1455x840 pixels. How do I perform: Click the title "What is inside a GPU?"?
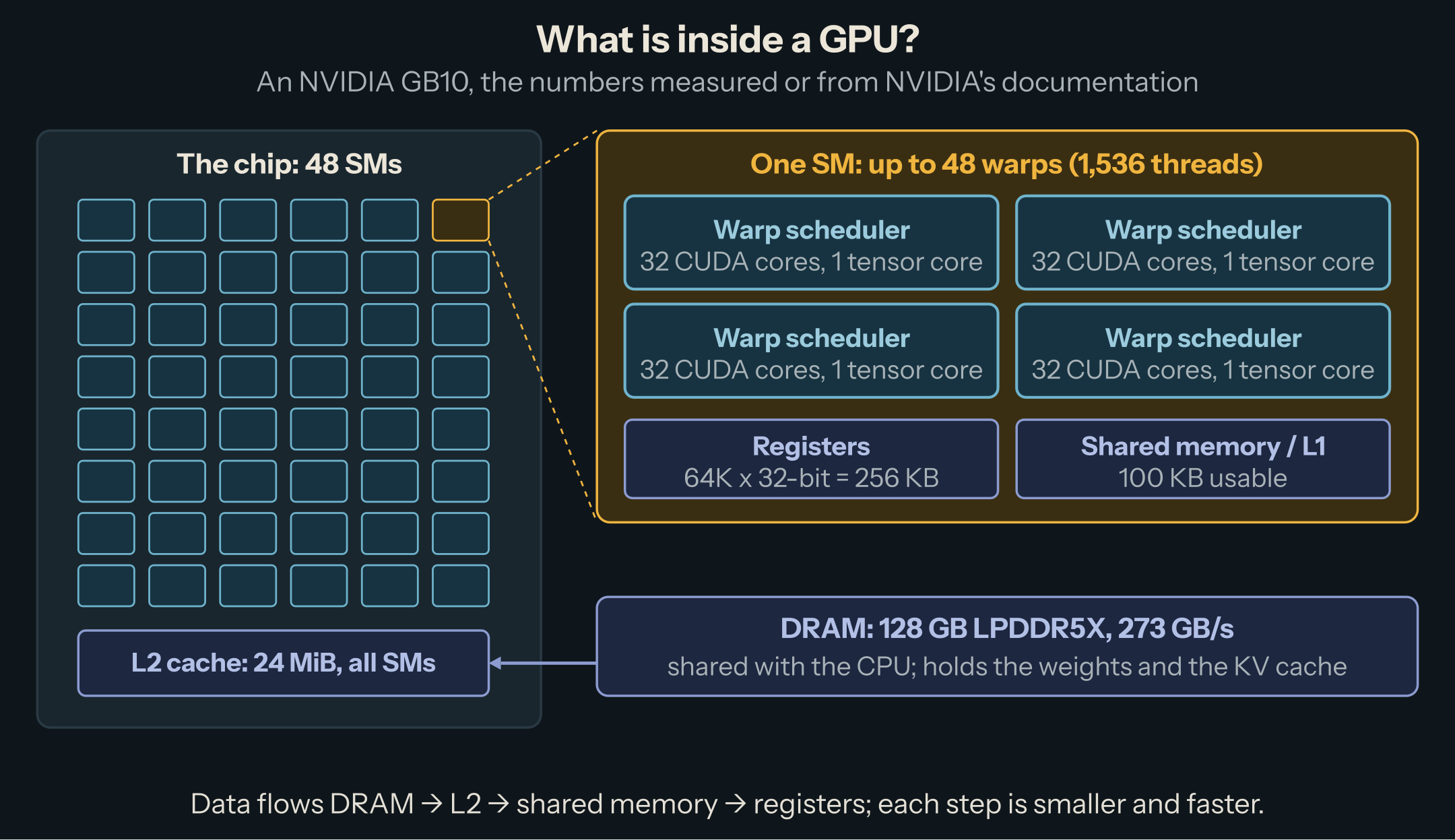(x=727, y=39)
